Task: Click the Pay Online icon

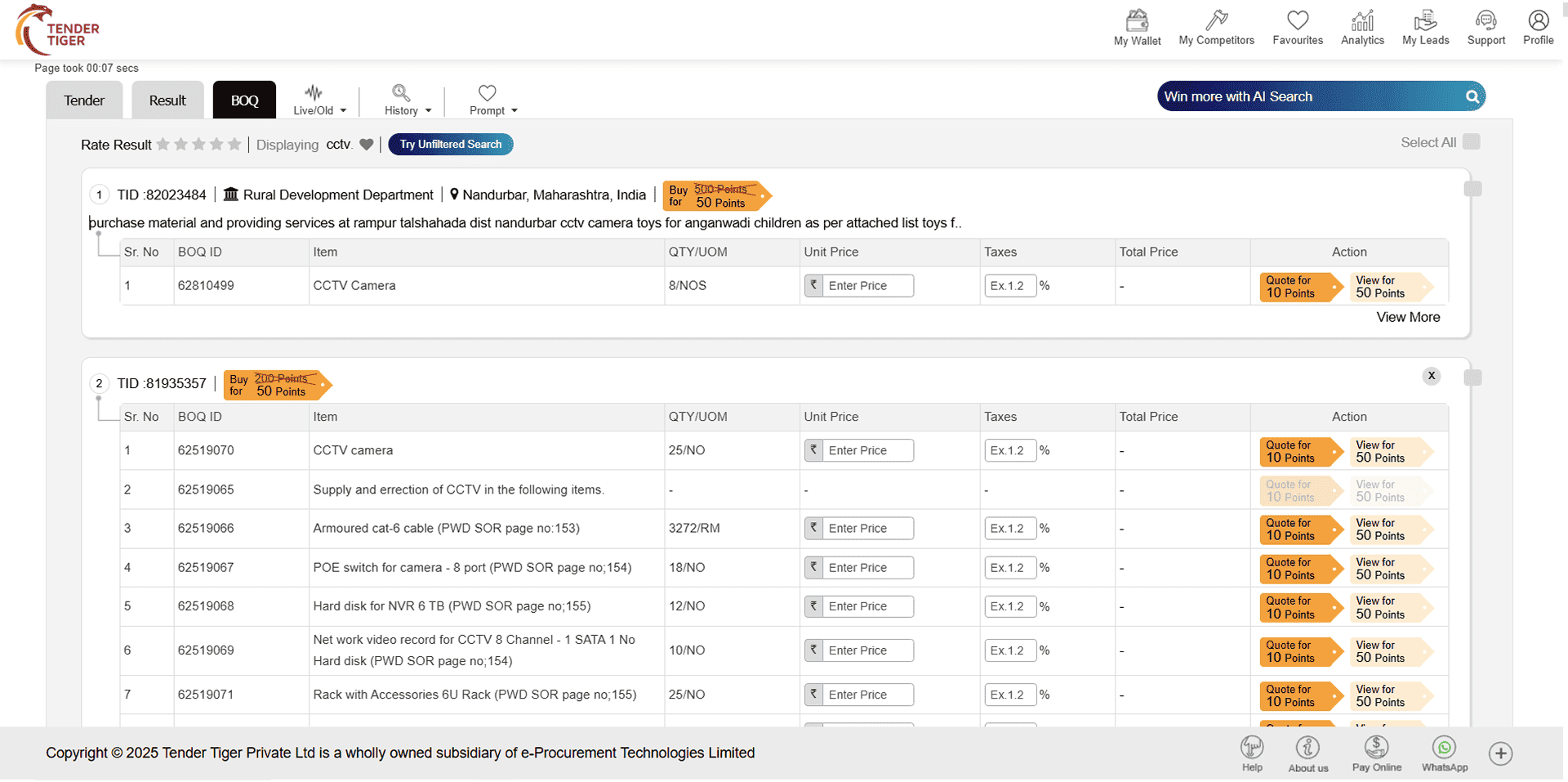Action: tap(1376, 748)
